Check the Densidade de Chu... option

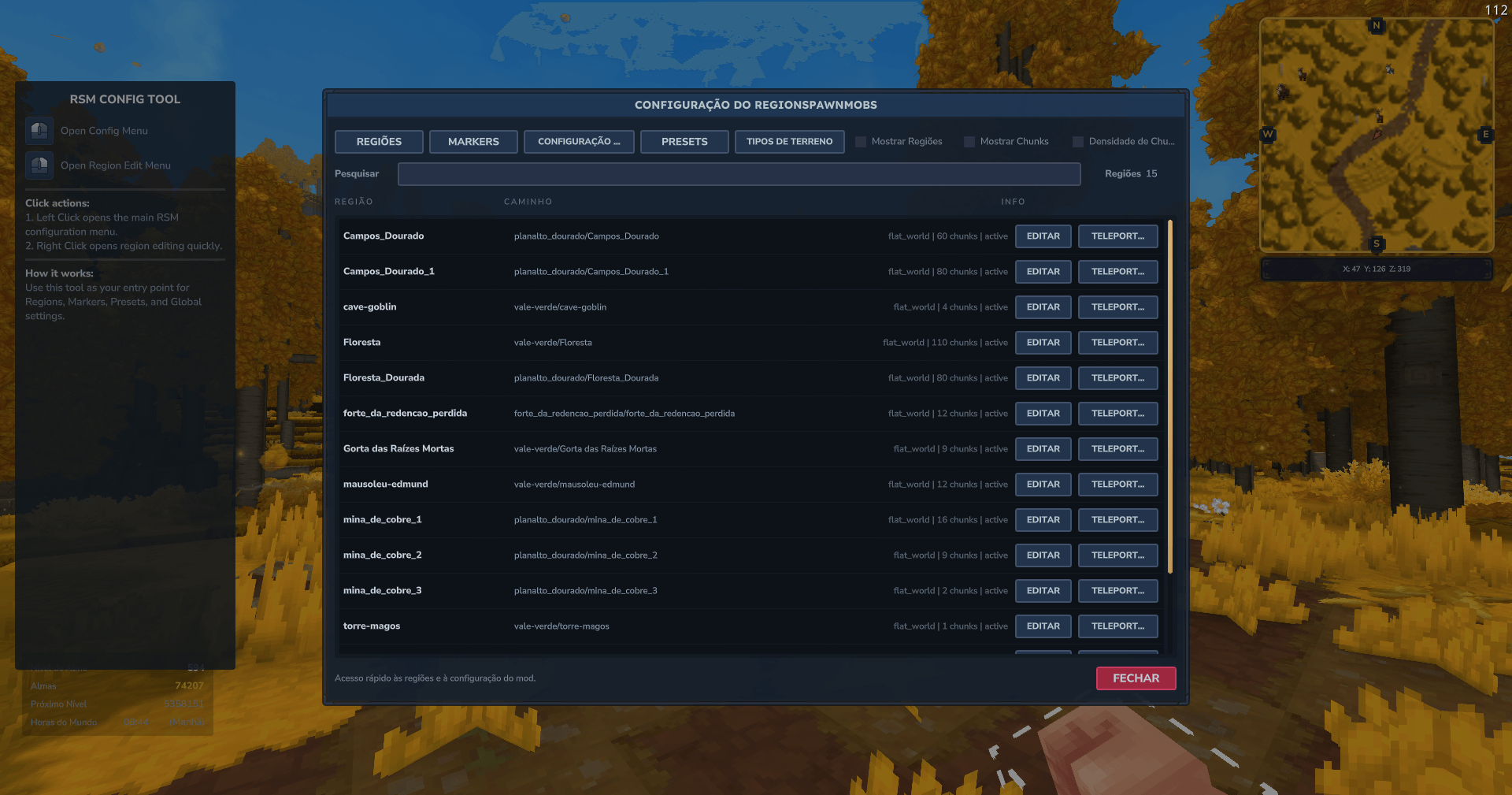point(1078,142)
